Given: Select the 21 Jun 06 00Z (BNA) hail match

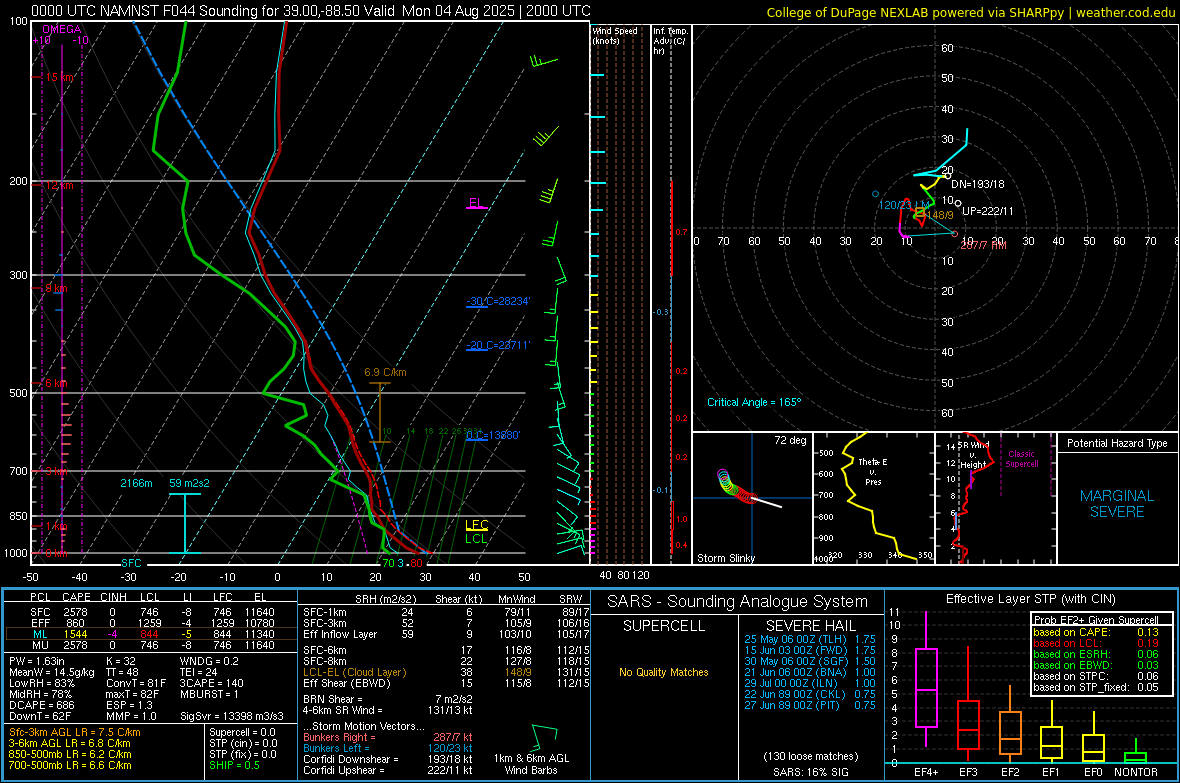Looking at the screenshot, I should pyautogui.click(x=810, y=672).
